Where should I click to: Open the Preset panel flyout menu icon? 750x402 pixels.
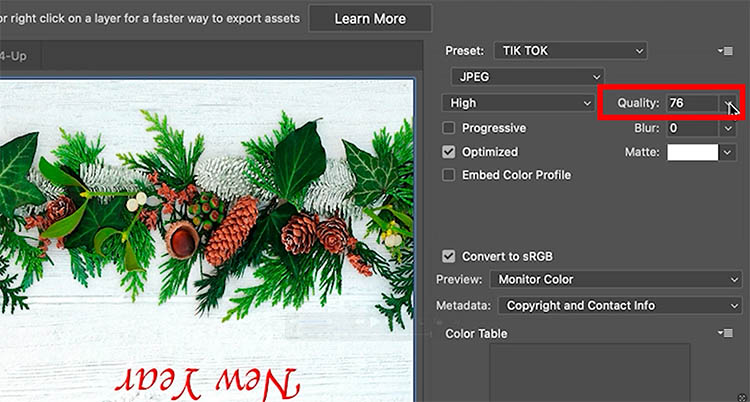pos(724,51)
